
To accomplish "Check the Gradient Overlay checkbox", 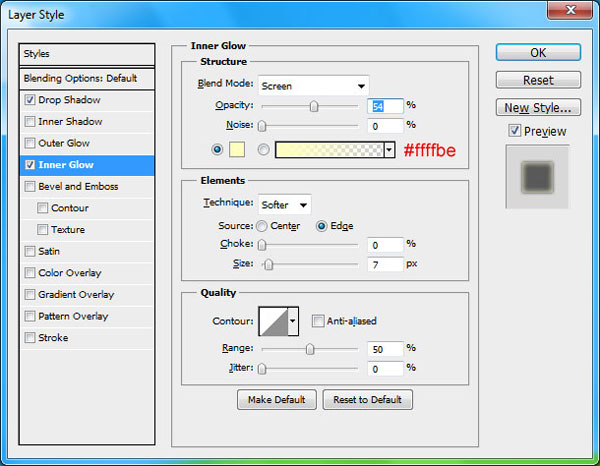I will [30, 295].
